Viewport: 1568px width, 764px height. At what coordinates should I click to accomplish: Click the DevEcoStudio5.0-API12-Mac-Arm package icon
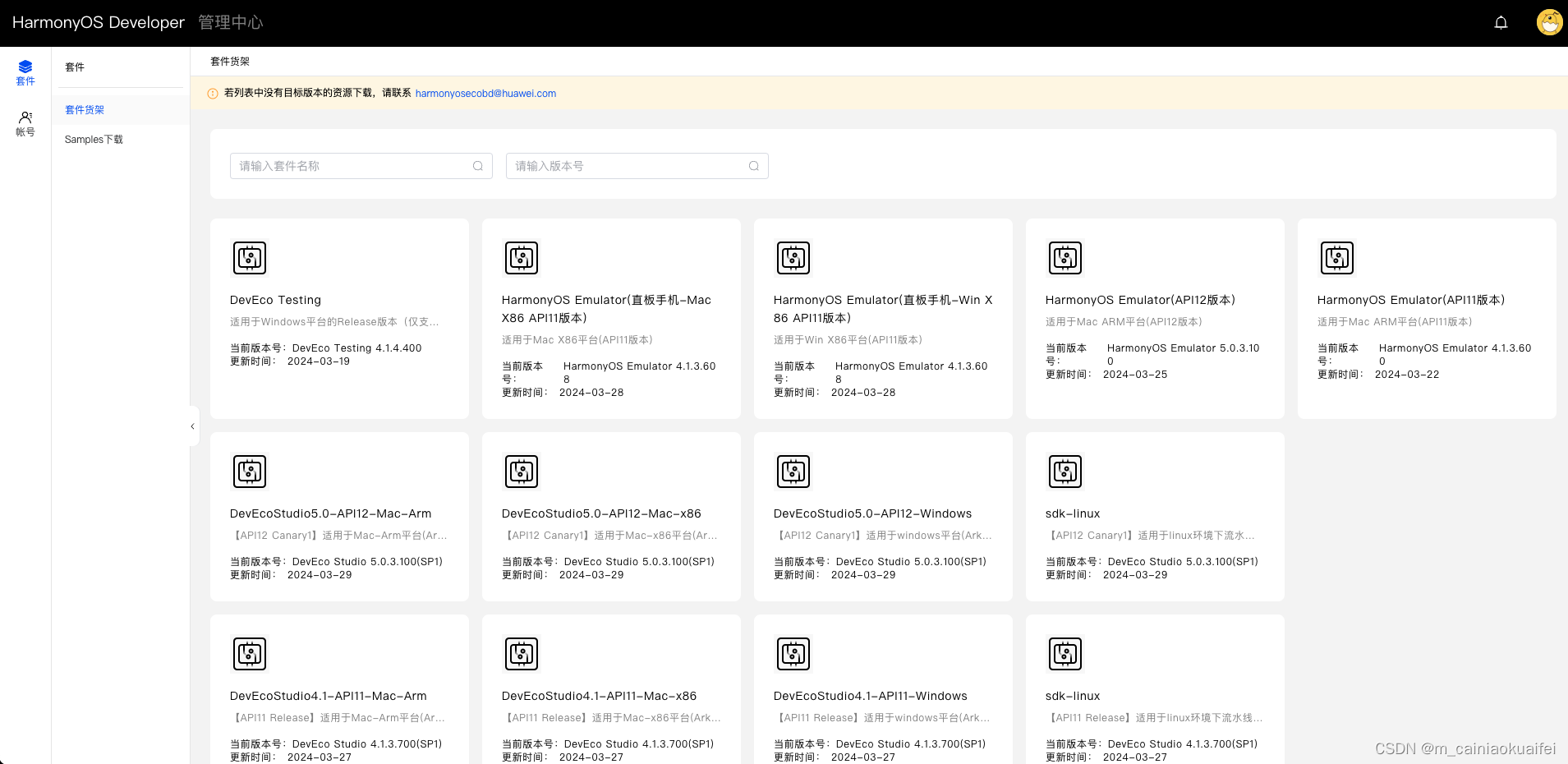coord(250,472)
